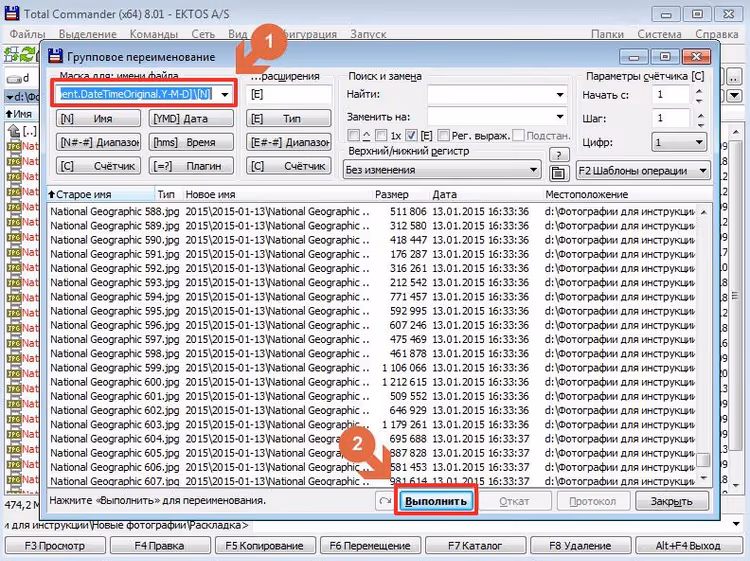Click the rename dialog floppy title icon

tap(55, 56)
